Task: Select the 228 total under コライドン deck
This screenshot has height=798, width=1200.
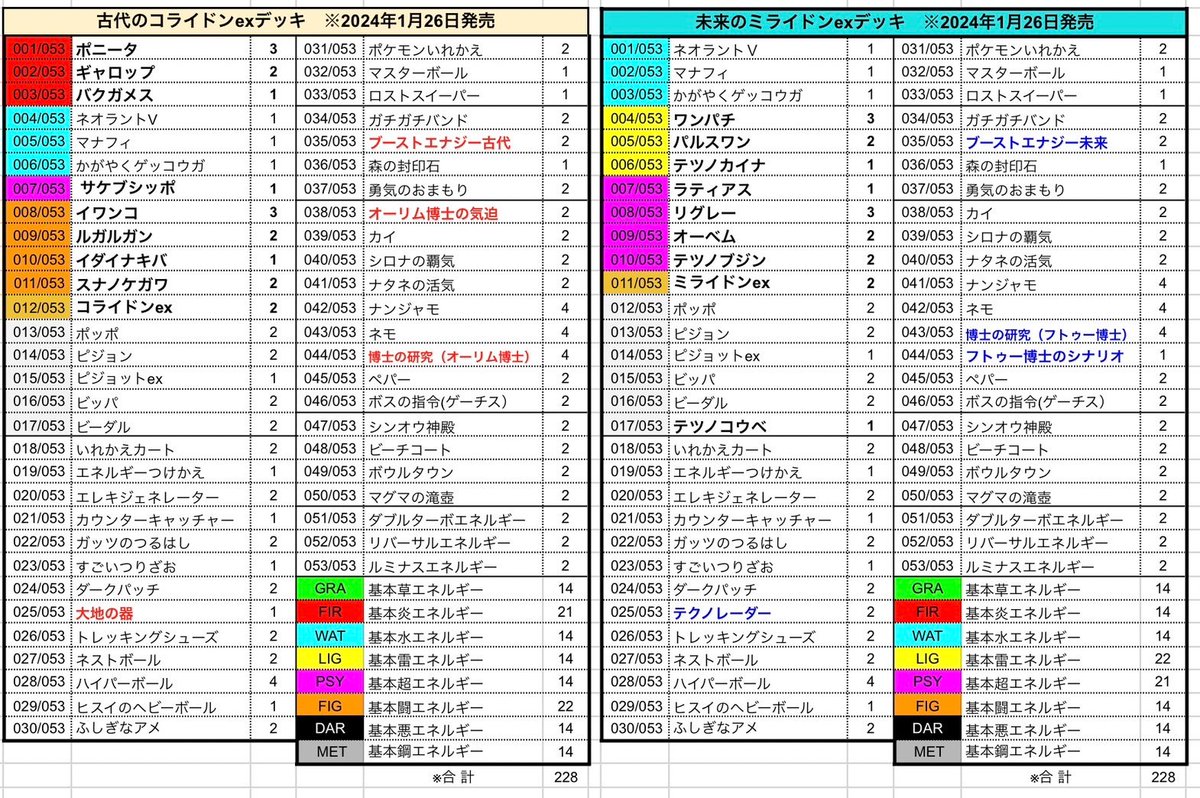Action: click(566, 777)
